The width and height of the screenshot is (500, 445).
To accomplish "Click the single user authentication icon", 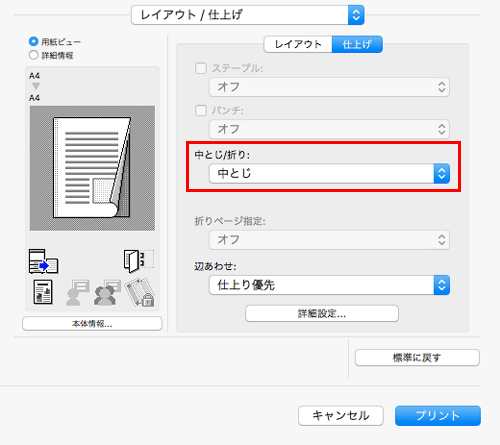I will point(77,292).
